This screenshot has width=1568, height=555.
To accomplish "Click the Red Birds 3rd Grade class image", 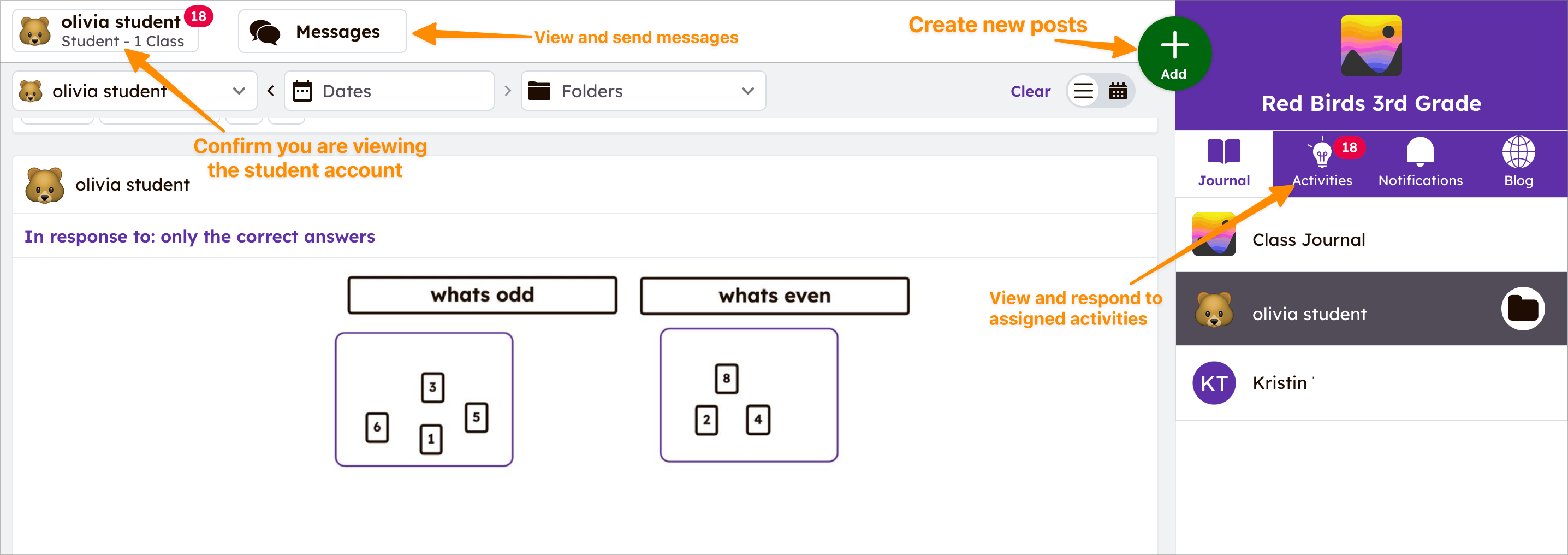I will (x=1370, y=46).
